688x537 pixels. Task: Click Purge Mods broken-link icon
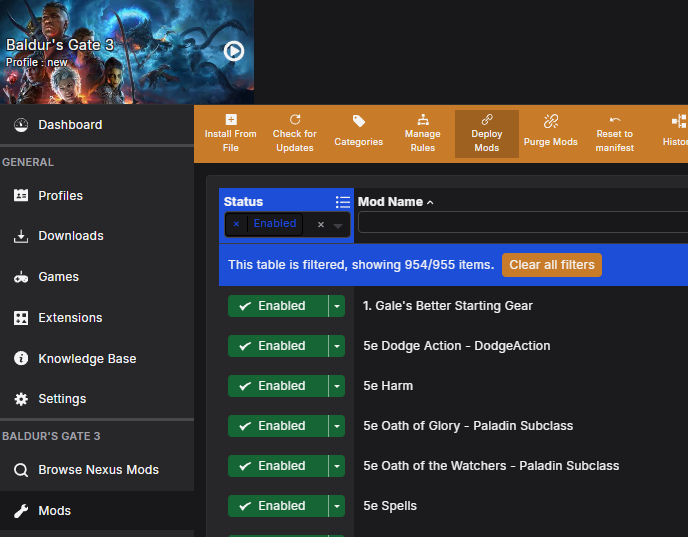click(x=550, y=121)
